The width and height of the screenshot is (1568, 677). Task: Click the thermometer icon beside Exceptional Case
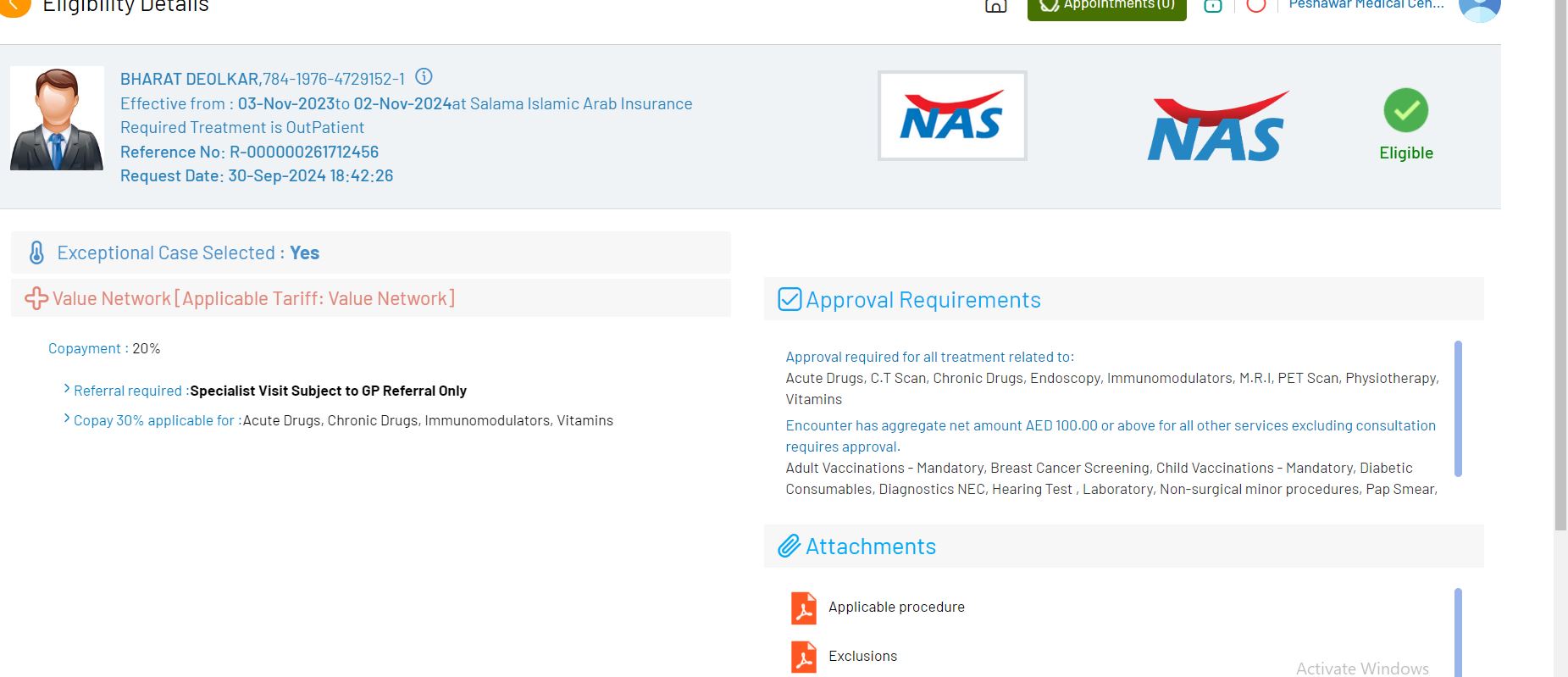(36, 252)
